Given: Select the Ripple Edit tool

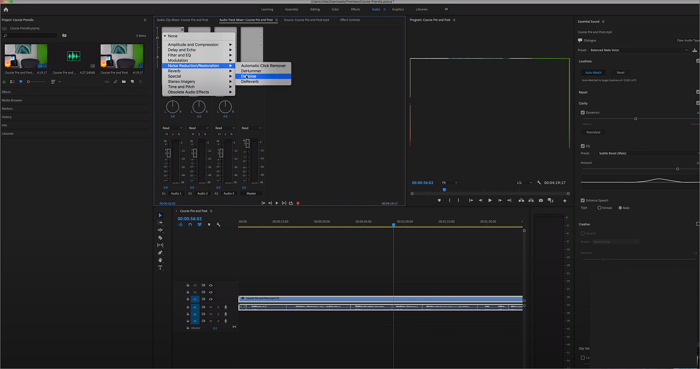Looking at the screenshot, I should [x=160, y=230].
